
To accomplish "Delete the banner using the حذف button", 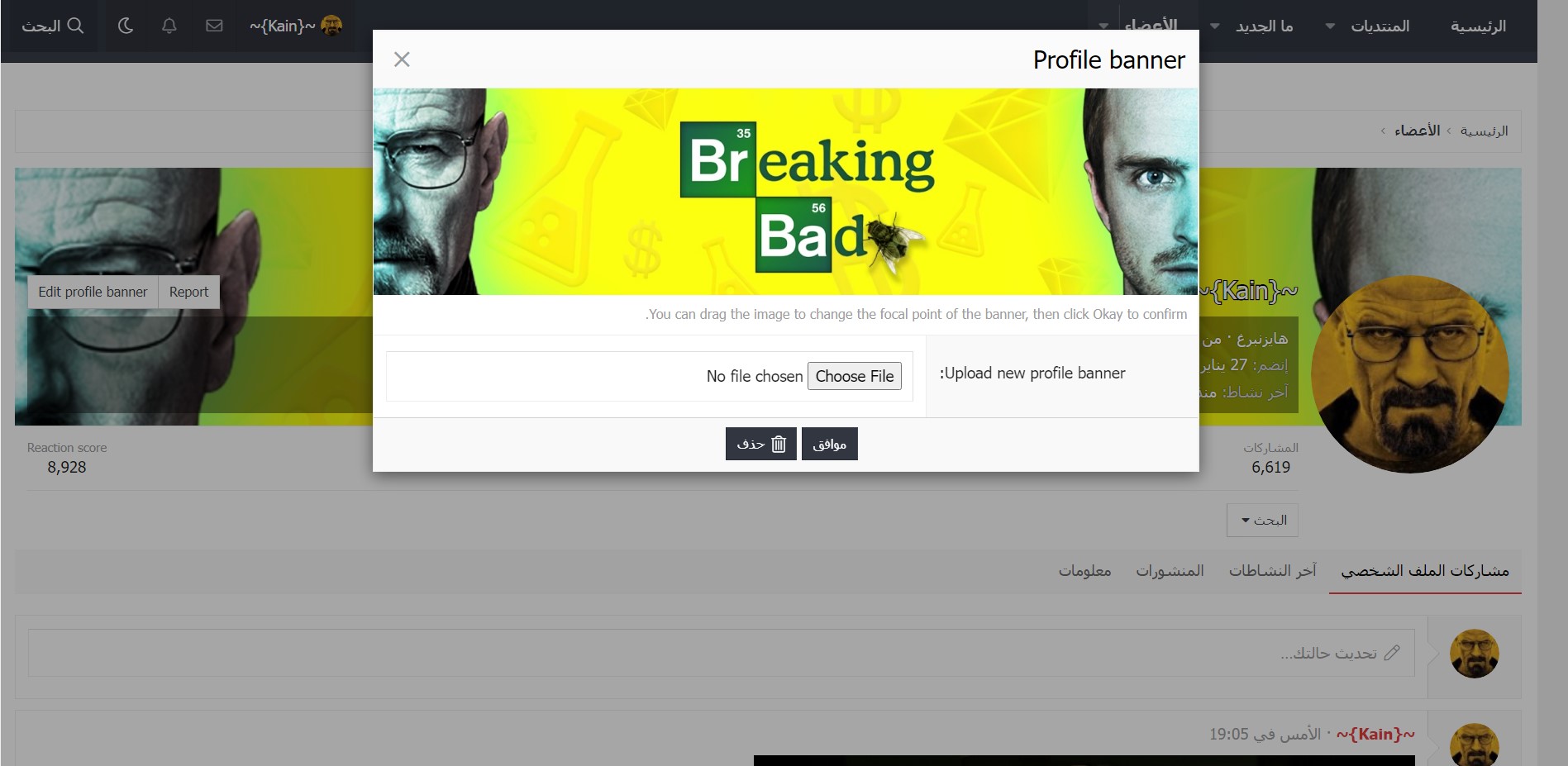I will [x=761, y=444].
